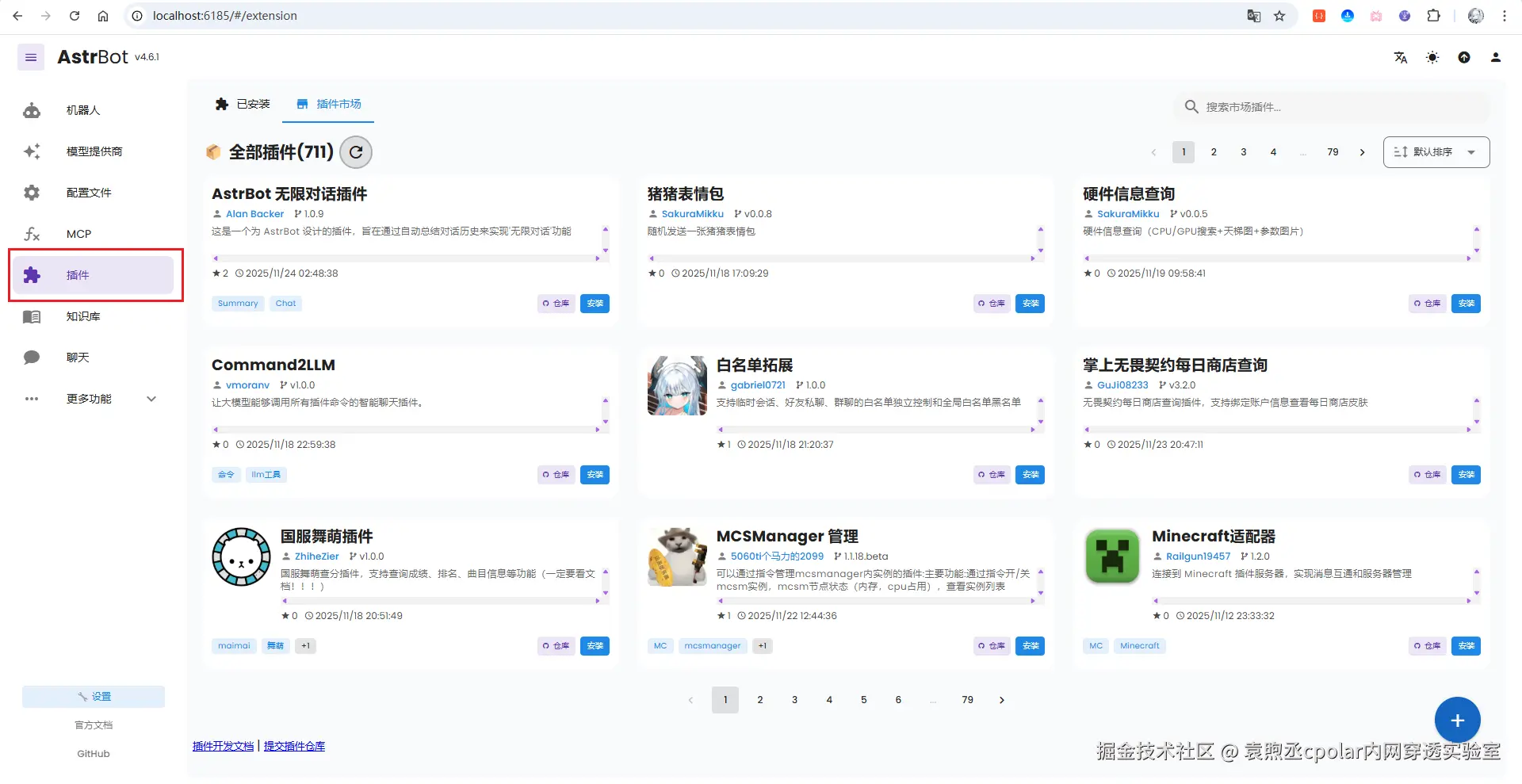
Task: Open the GitHub link in the sidebar
Action: click(94, 754)
